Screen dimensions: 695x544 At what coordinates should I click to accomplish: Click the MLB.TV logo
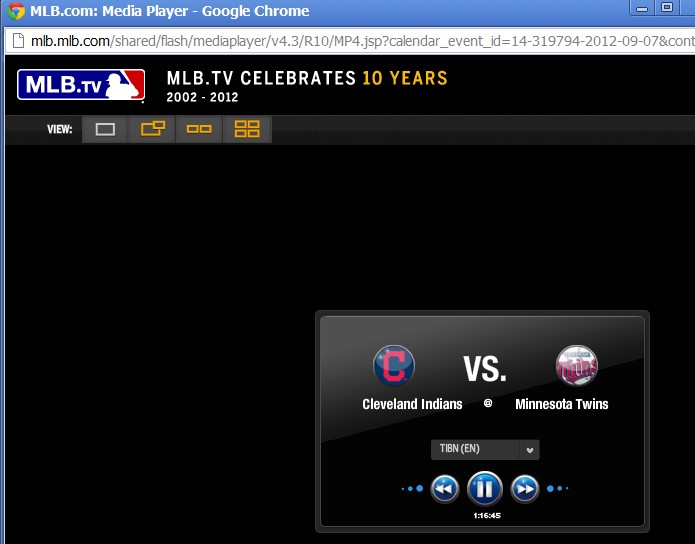tap(81, 84)
